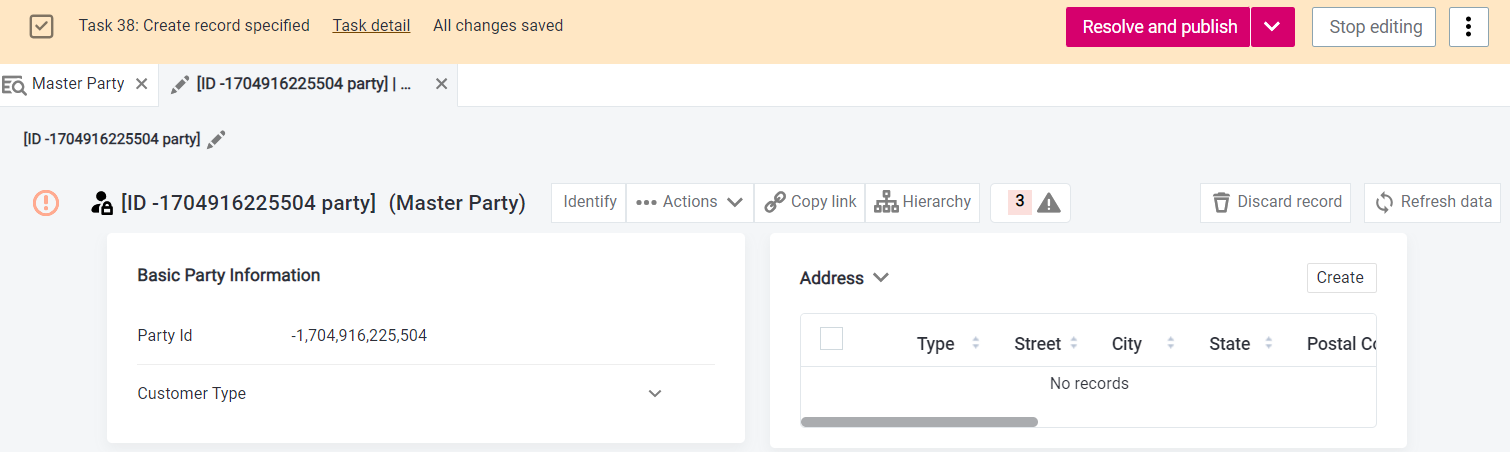Open the three-dot more options menu

[1468, 27]
